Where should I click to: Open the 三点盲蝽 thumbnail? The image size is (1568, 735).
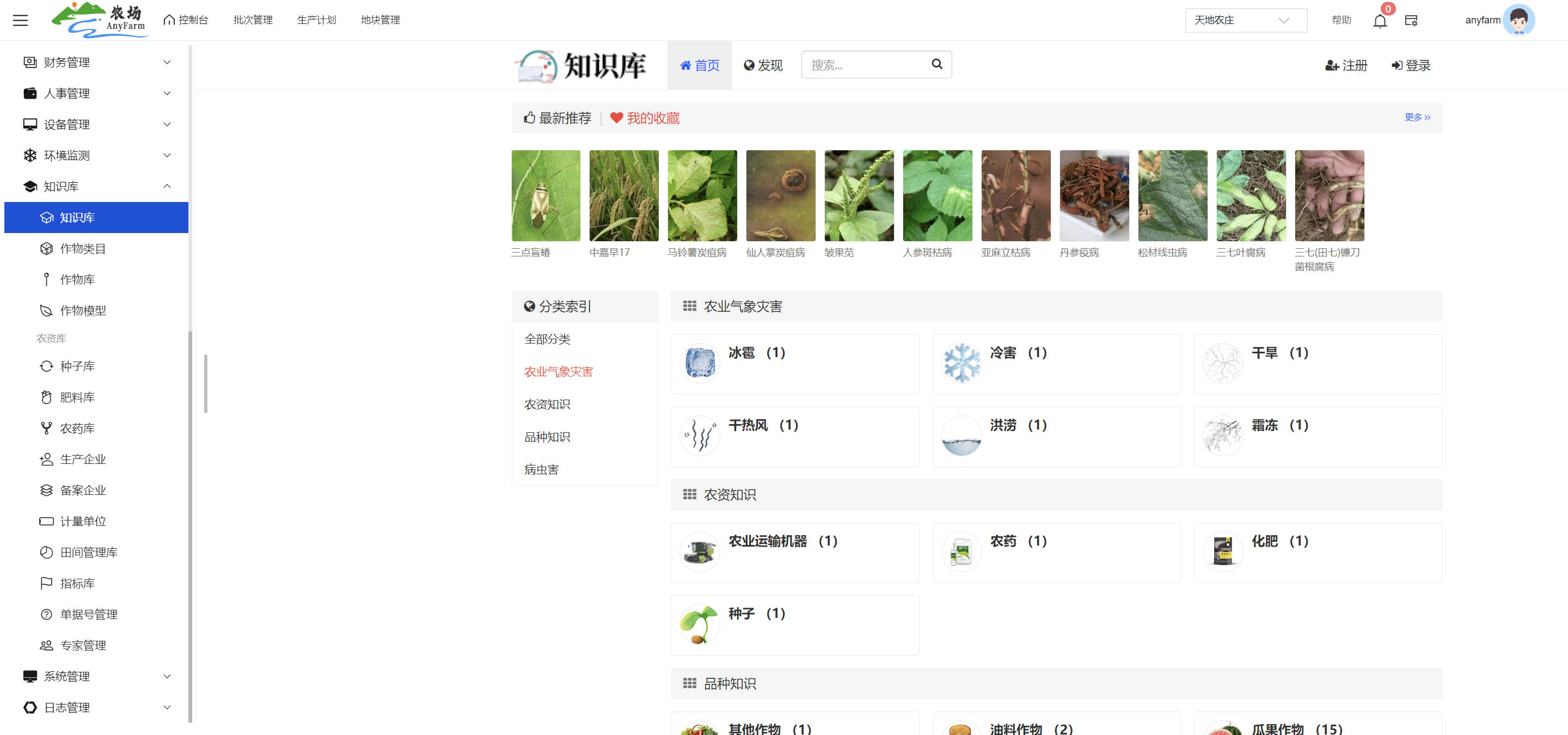click(x=546, y=195)
